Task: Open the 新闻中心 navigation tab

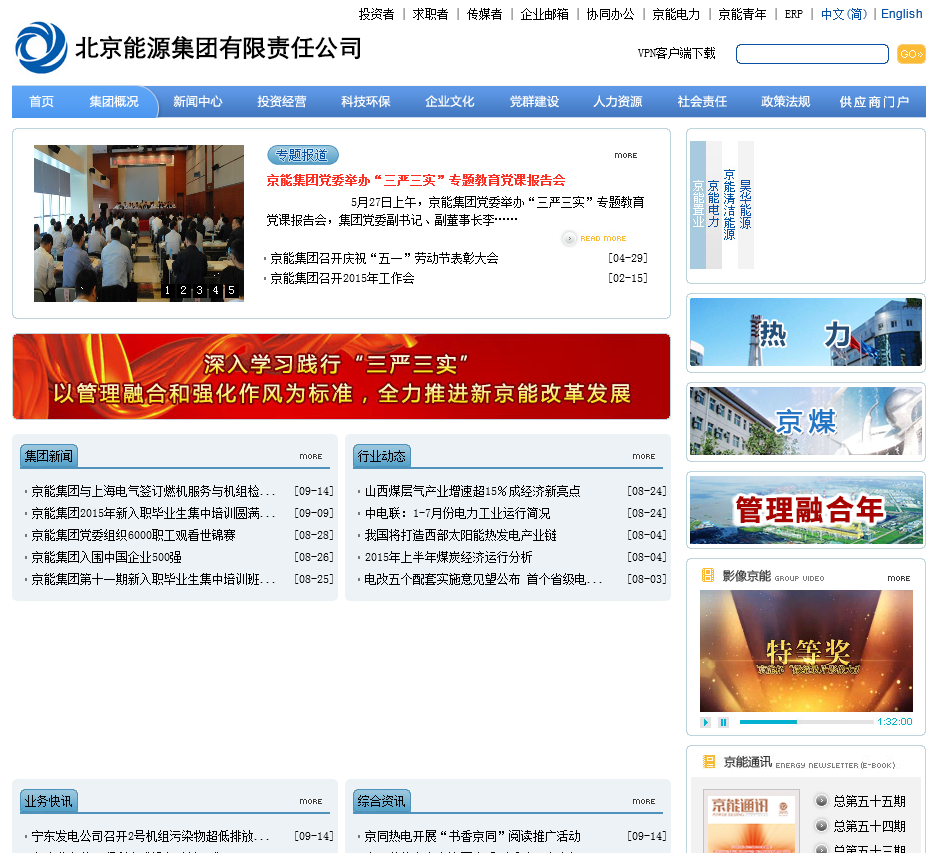Action: (x=197, y=102)
